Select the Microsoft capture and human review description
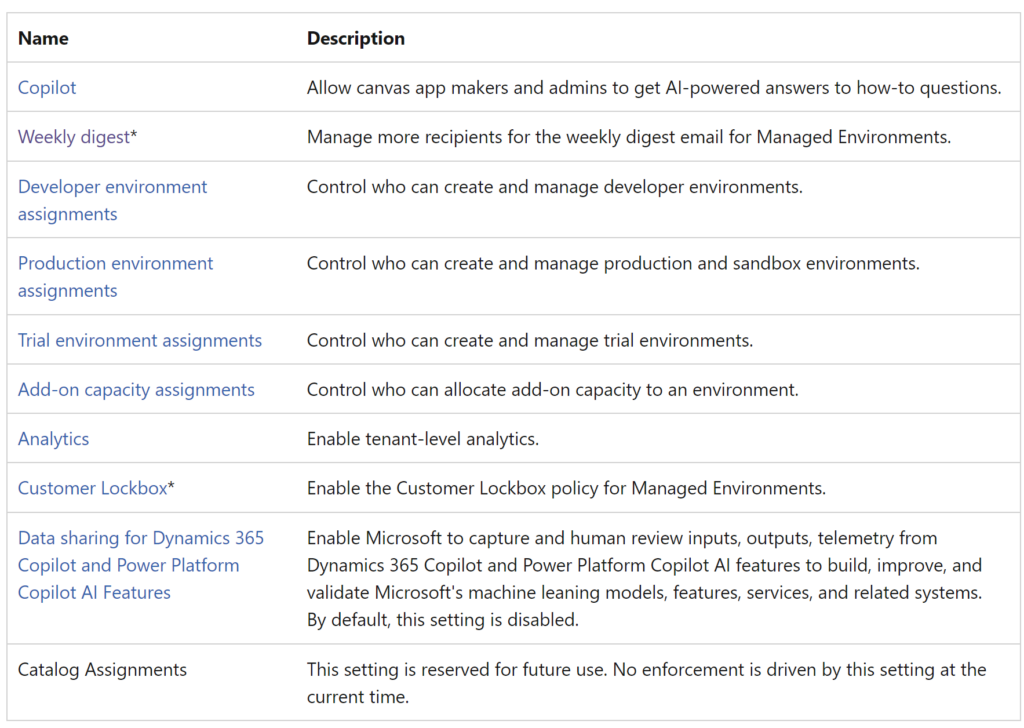 pos(645,578)
